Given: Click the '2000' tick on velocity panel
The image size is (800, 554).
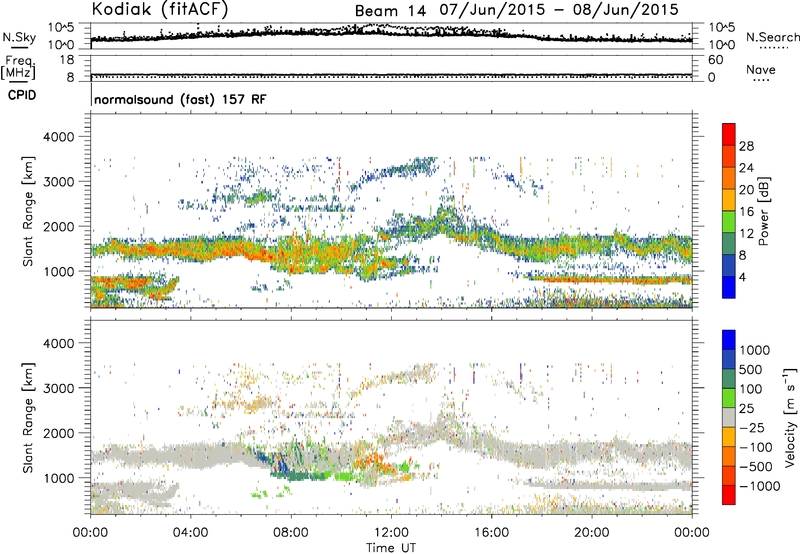Looking at the screenshot, I should tap(58, 433).
